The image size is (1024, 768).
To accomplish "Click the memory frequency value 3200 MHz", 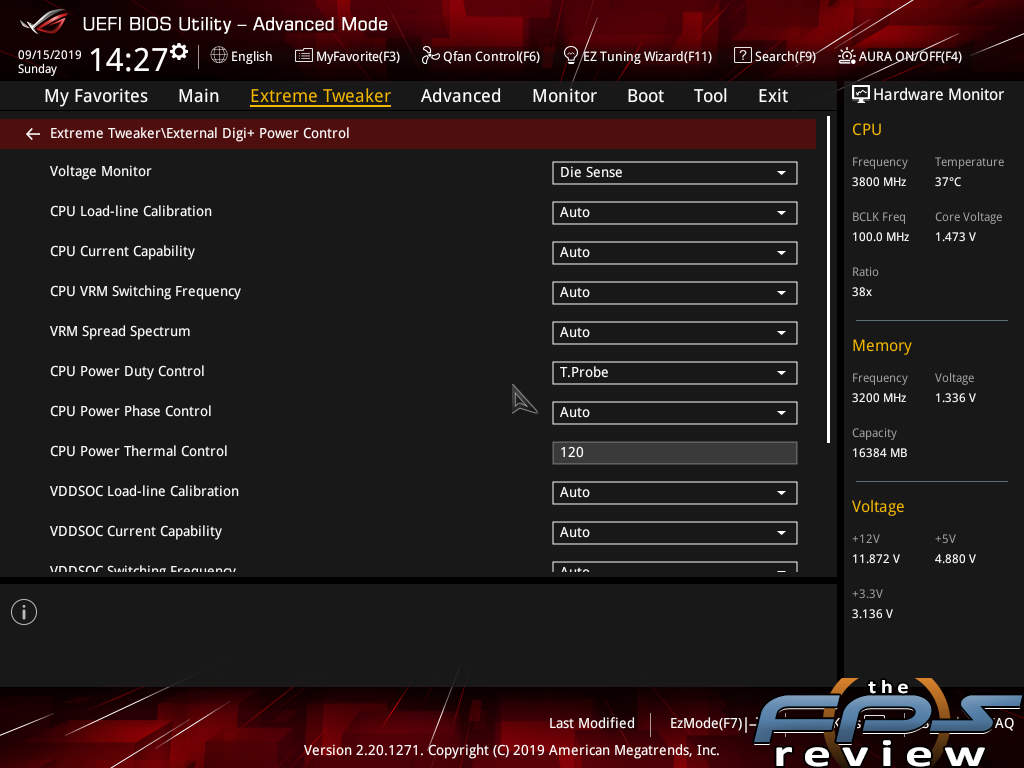I will 879,398.
